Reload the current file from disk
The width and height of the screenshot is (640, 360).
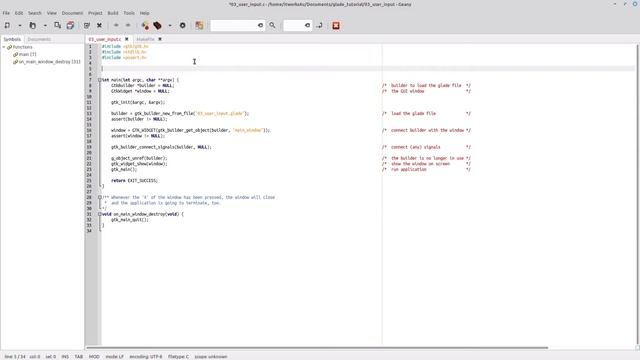[87, 25]
